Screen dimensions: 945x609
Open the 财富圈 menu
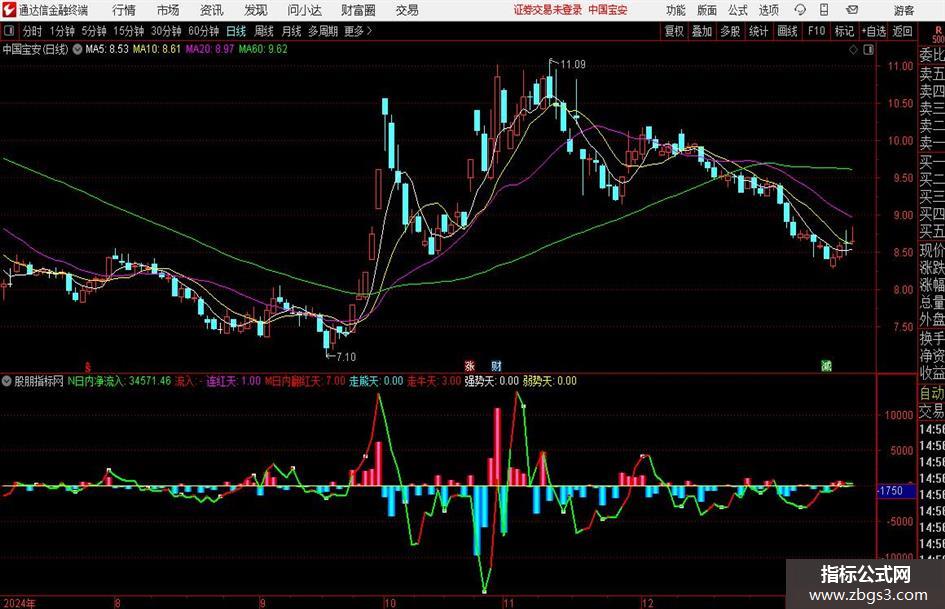[x=358, y=10]
